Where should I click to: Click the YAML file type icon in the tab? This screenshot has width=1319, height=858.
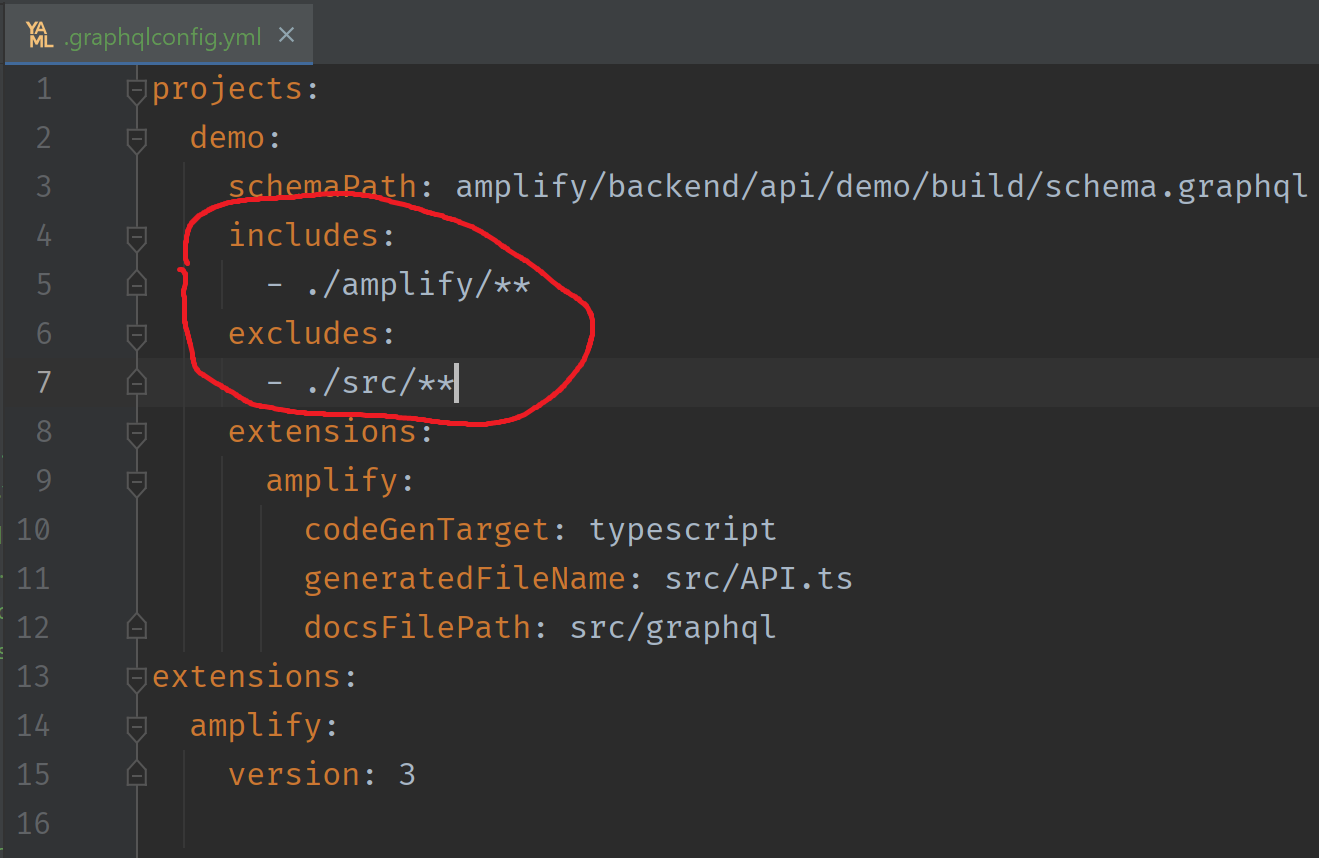(x=39, y=32)
